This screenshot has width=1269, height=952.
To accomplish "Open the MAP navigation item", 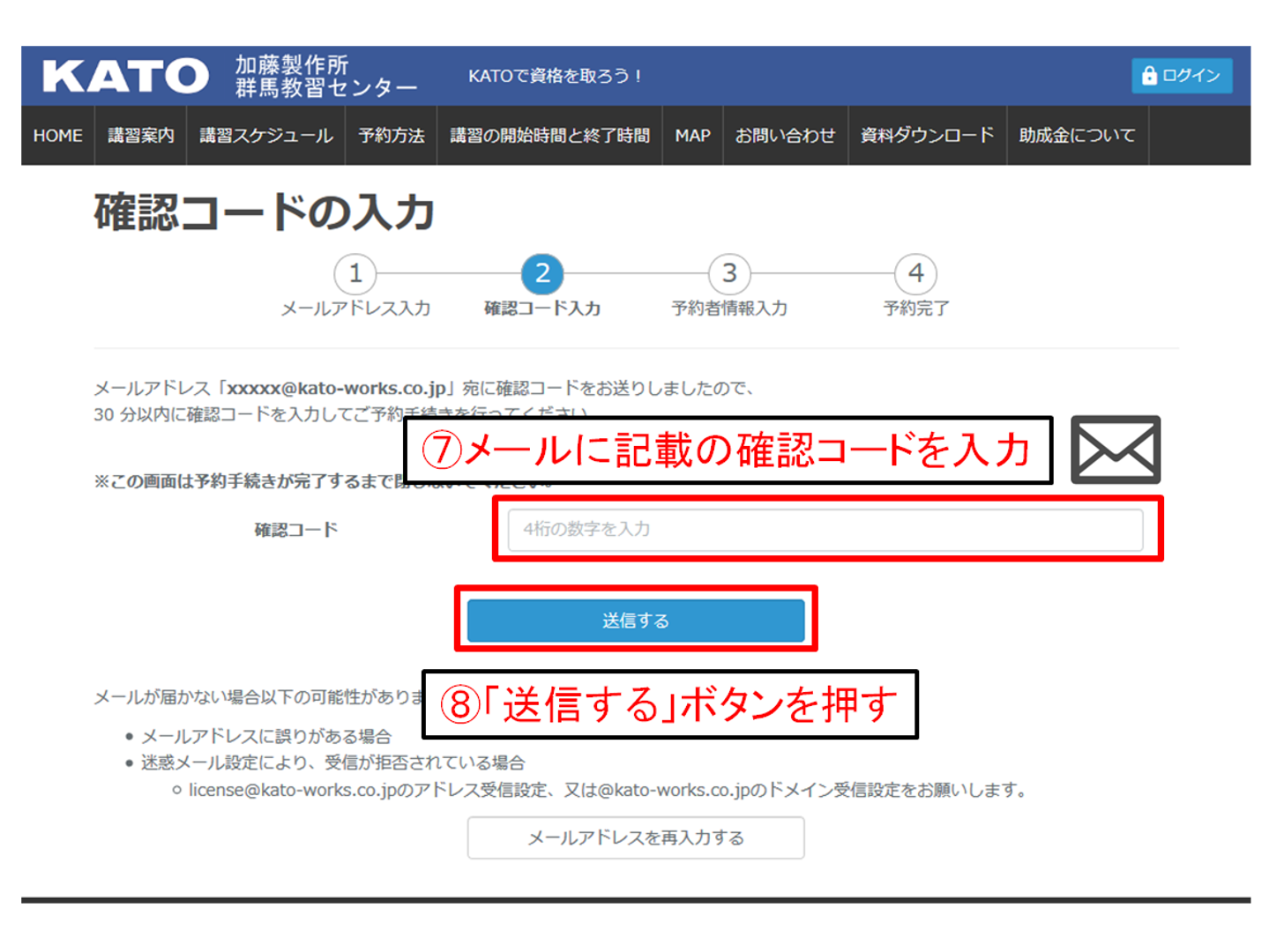I will click(692, 136).
